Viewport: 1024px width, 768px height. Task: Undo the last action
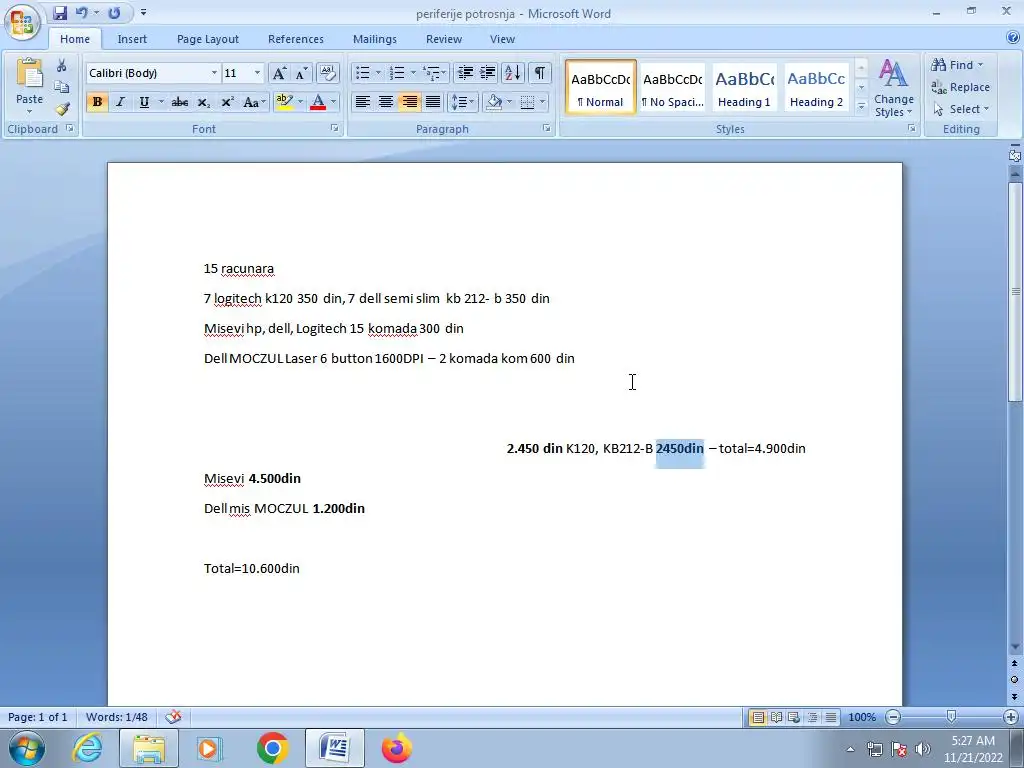pos(82,13)
